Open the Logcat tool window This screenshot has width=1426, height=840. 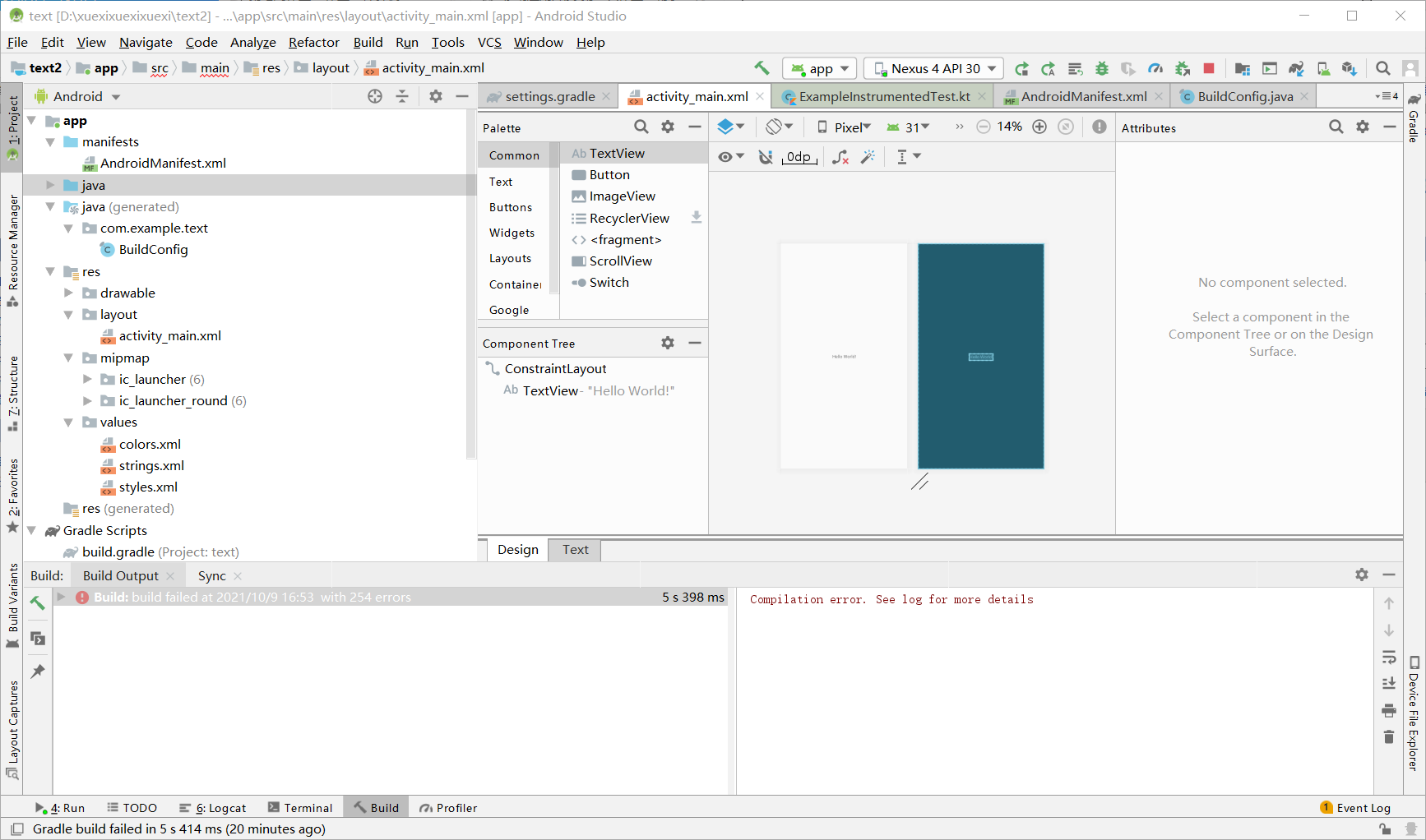pos(212,808)
